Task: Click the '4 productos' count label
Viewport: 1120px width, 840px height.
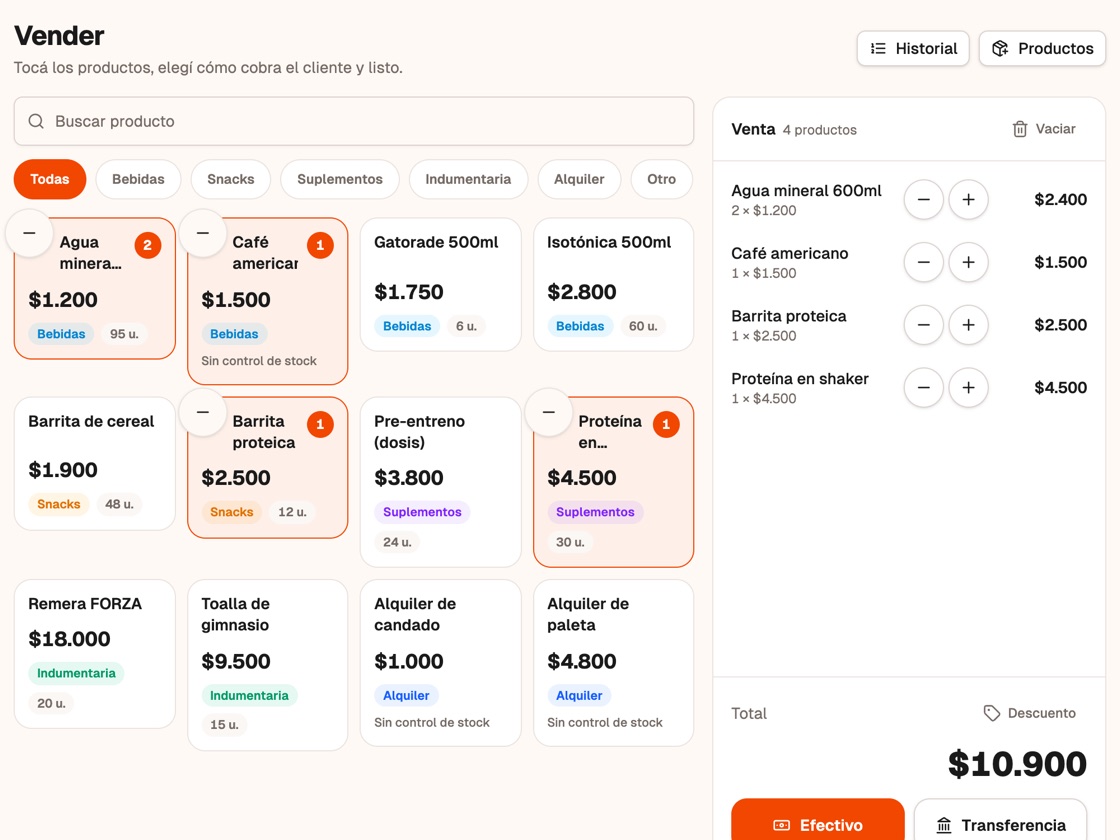Action: coord(819,130)
